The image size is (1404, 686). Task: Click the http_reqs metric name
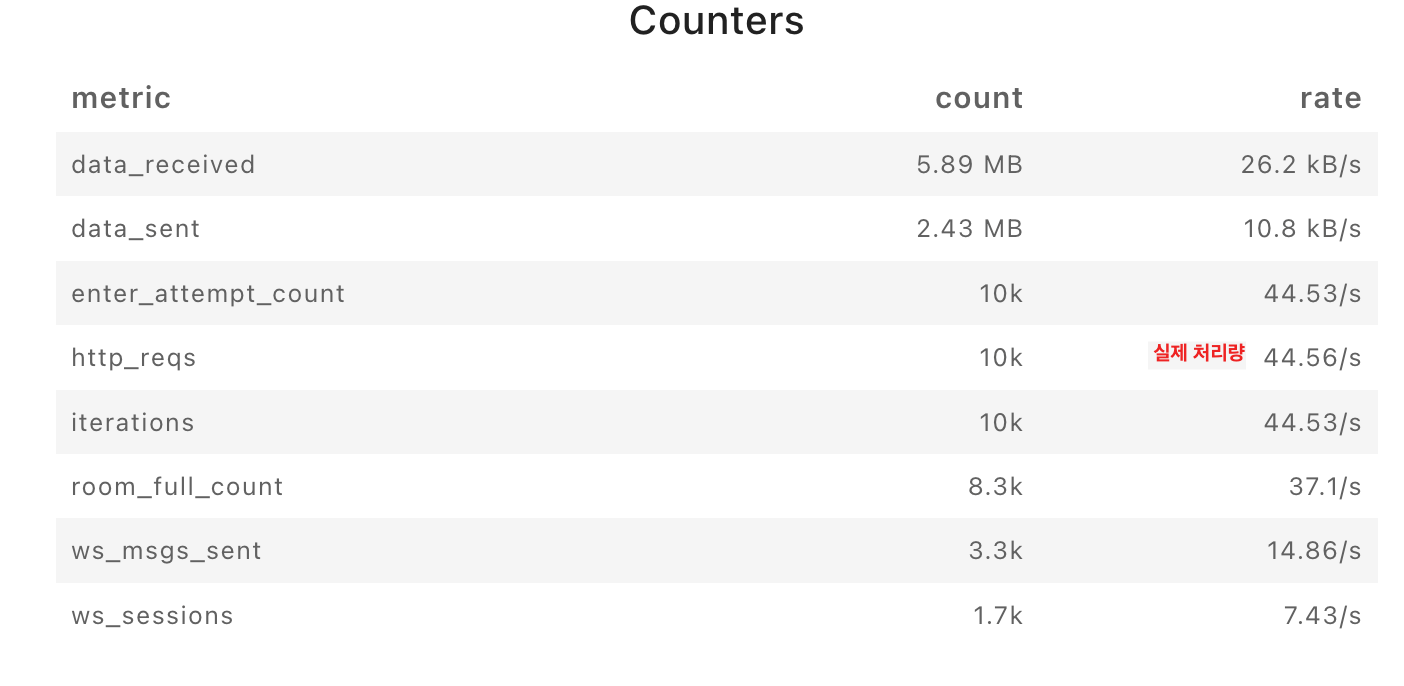[134, 358]
